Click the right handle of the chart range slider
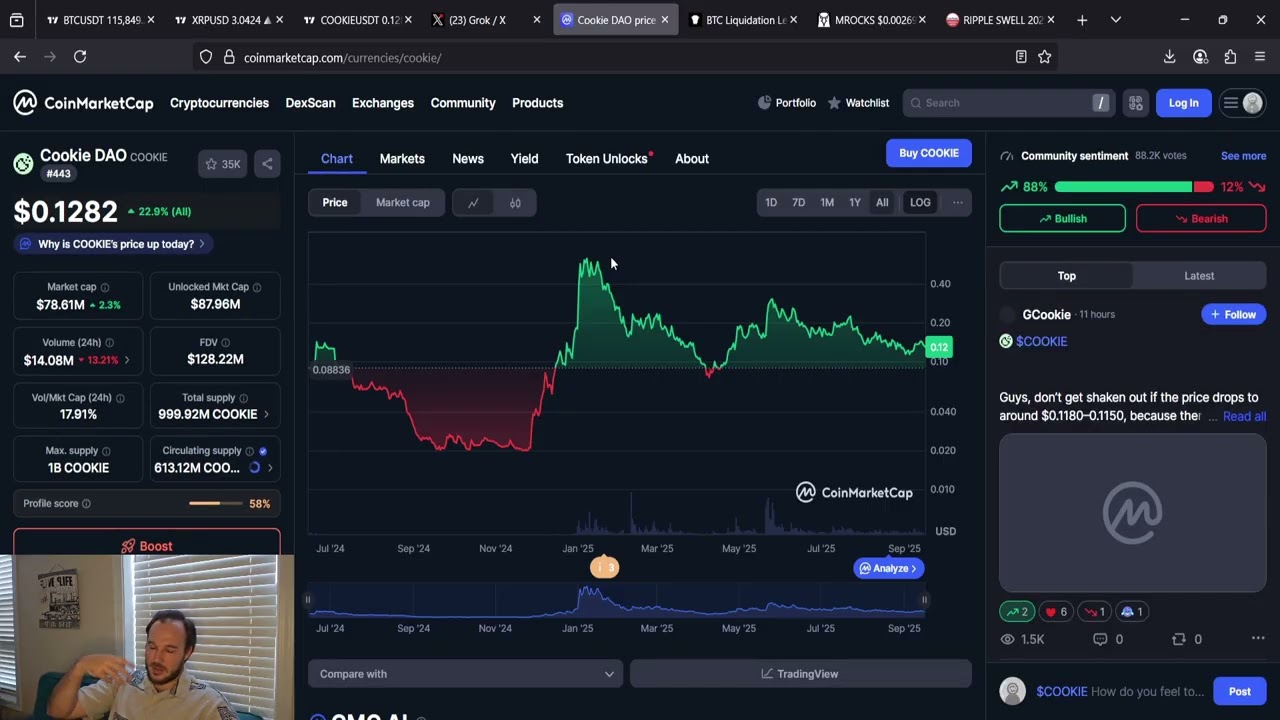 coord(925,600)
